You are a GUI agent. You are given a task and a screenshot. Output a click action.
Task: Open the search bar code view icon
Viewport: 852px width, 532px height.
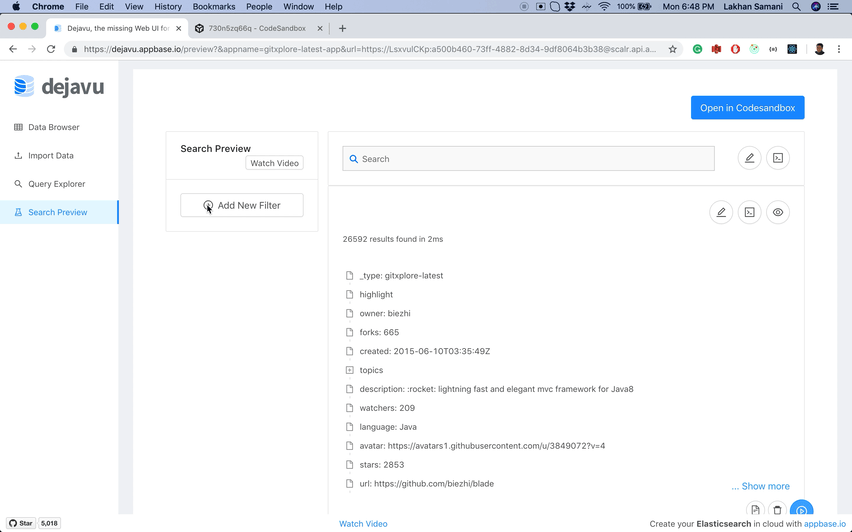[778, 158]
